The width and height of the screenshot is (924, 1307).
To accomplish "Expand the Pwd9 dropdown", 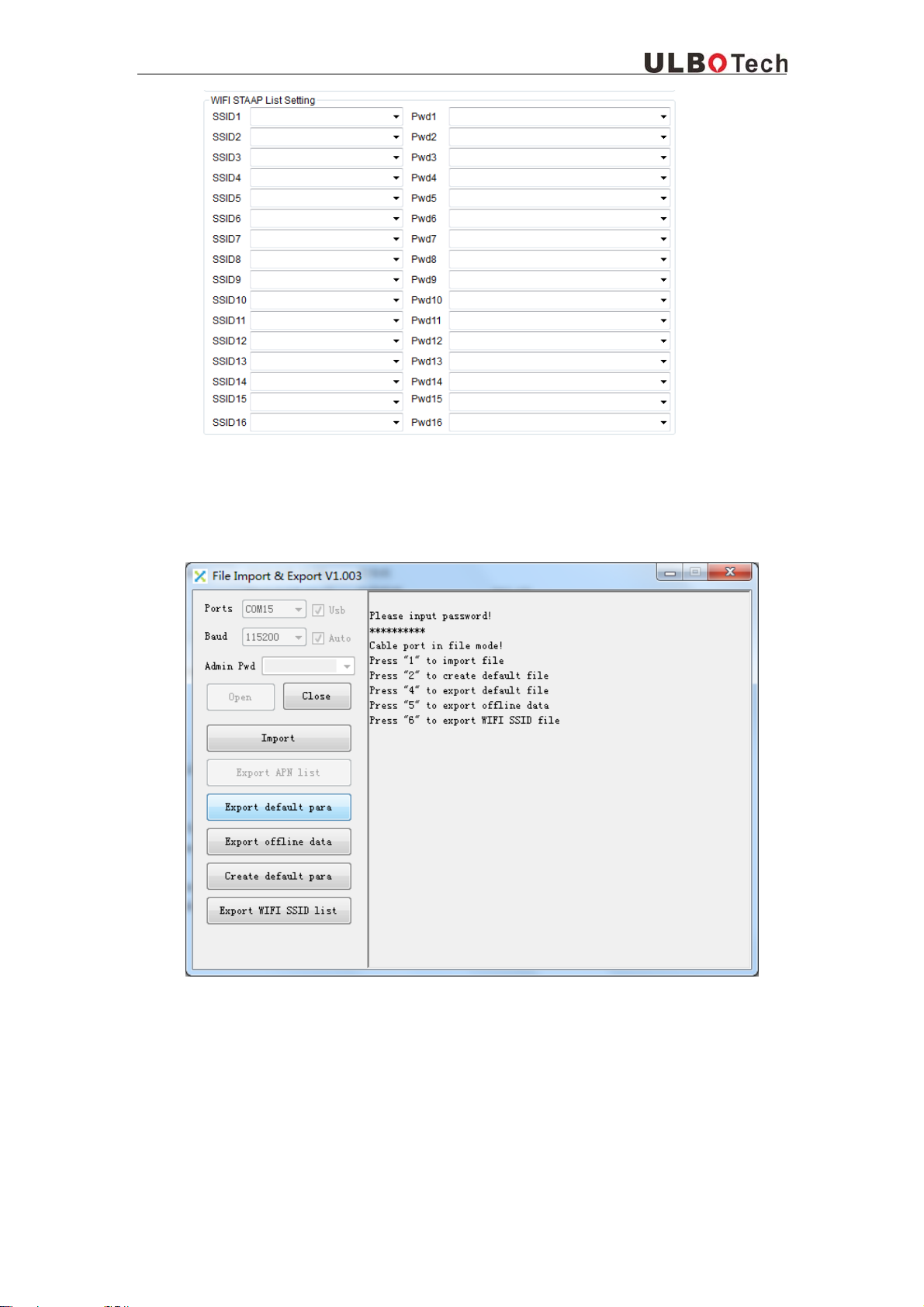I will (663, 280).
